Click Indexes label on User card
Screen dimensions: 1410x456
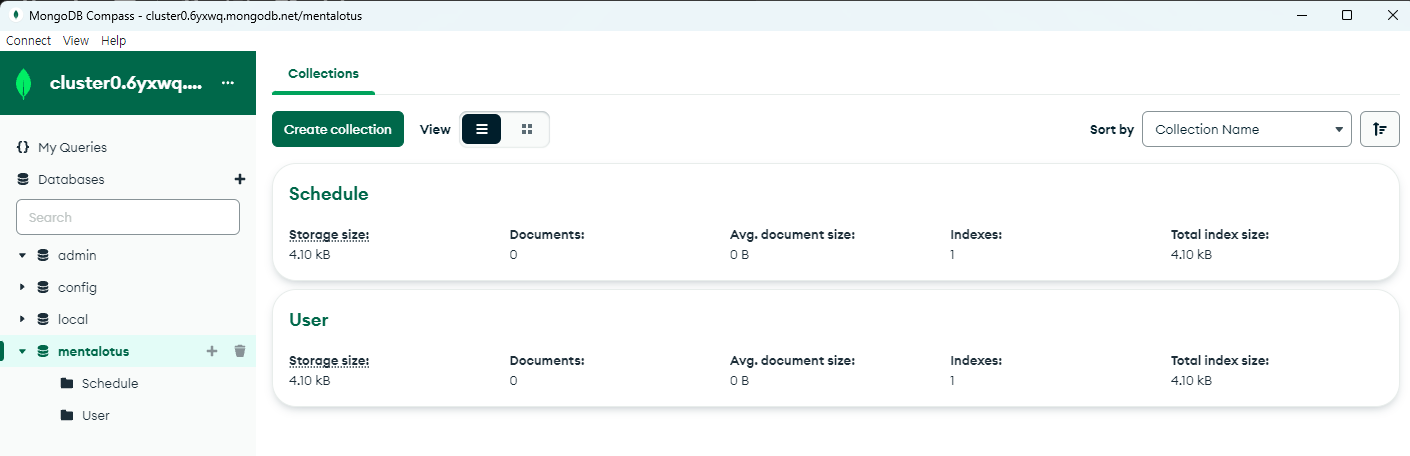tap(976, 361)
